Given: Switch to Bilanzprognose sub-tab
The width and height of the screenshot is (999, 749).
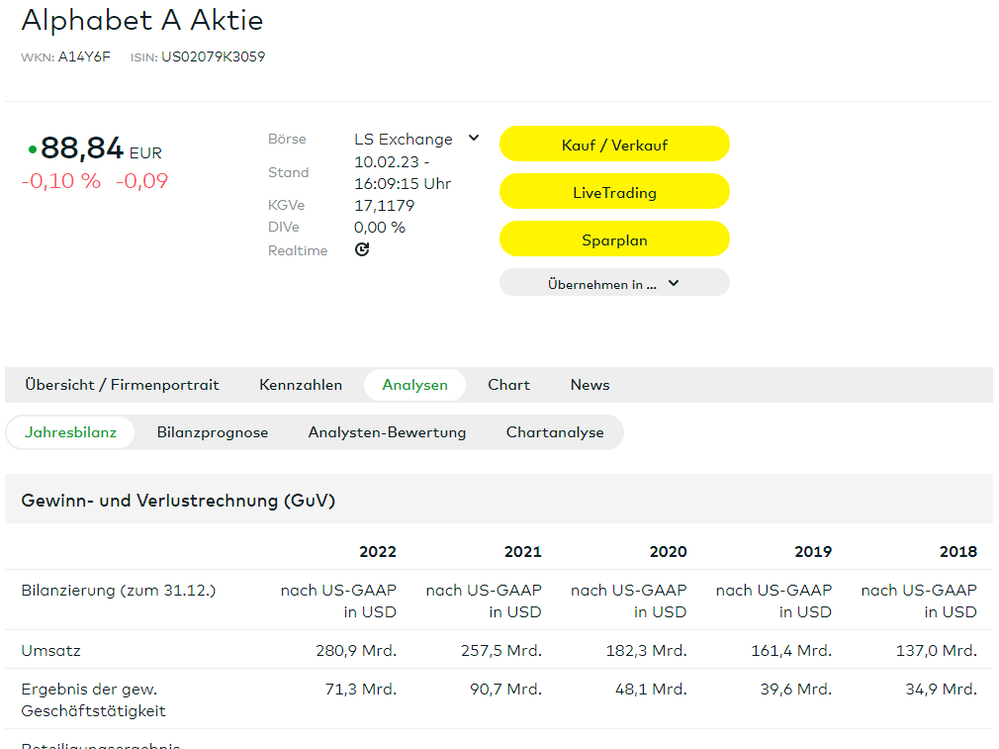Looking at the screenshot, I should coord(212,433).
